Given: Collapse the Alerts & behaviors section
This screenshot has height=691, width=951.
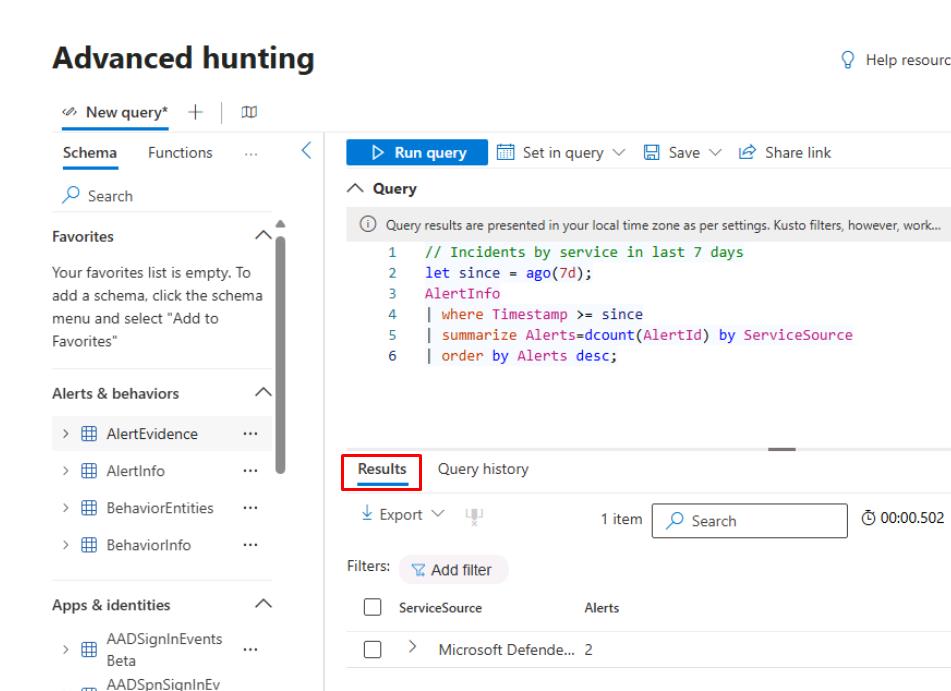Looking at the screenshot, I should (x=263, y=393).
